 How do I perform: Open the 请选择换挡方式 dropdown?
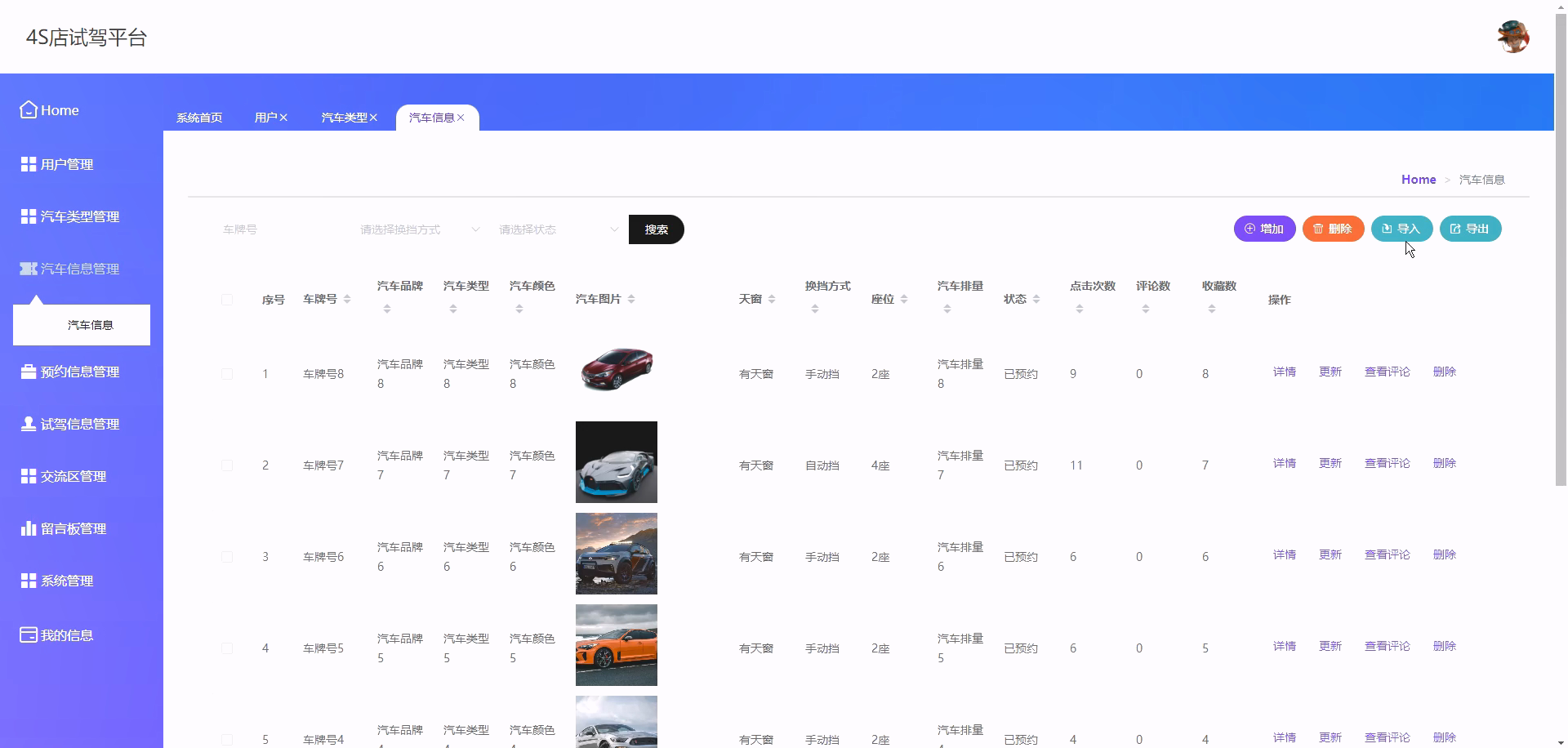click(416, 229)
